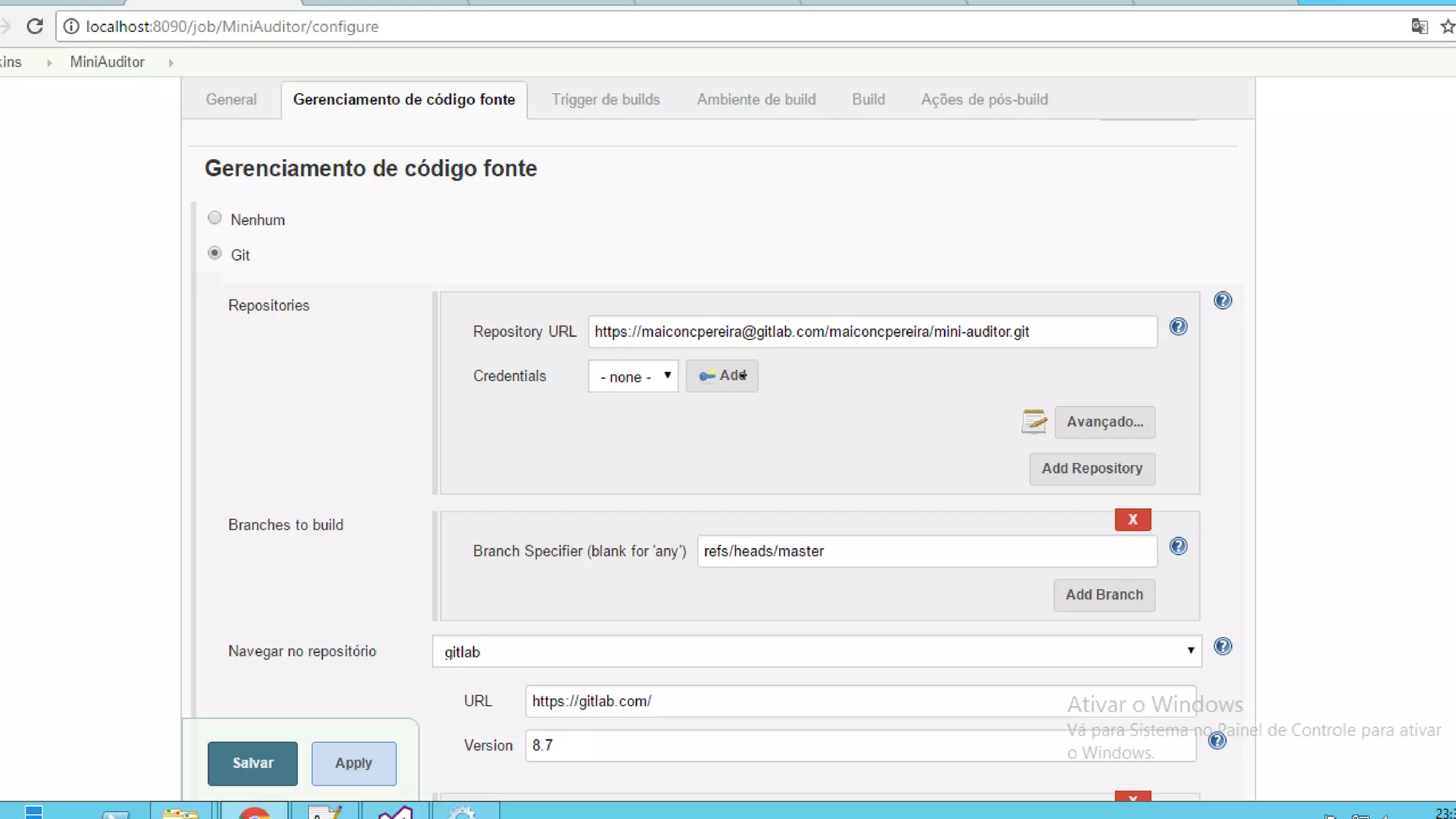Select the Git radio button
The height and width of the screenshot is (819, 1456).
point(215,254)
